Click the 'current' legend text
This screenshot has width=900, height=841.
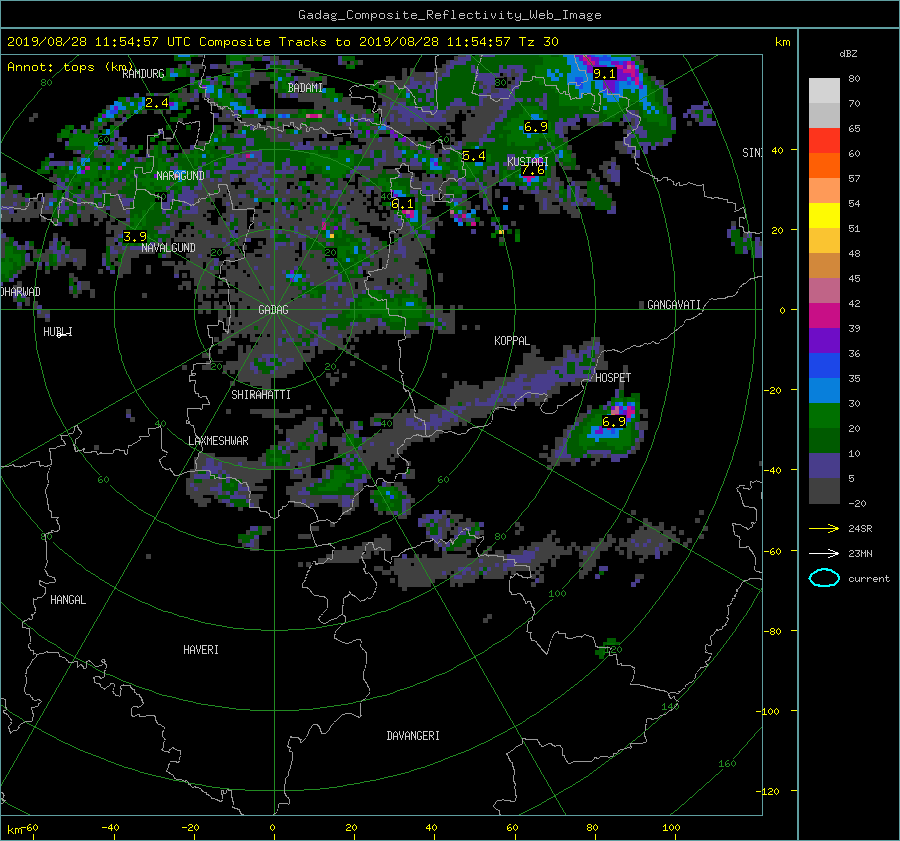[869, 579]
